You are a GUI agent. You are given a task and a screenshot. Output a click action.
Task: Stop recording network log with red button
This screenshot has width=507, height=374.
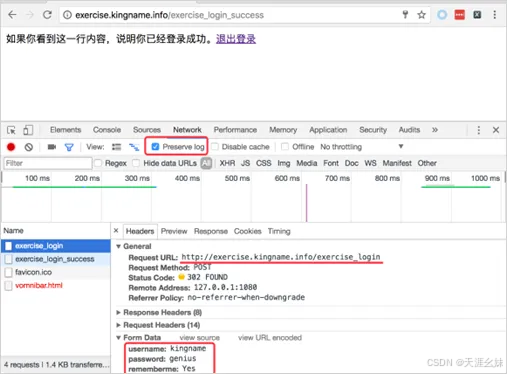[11, 147]
